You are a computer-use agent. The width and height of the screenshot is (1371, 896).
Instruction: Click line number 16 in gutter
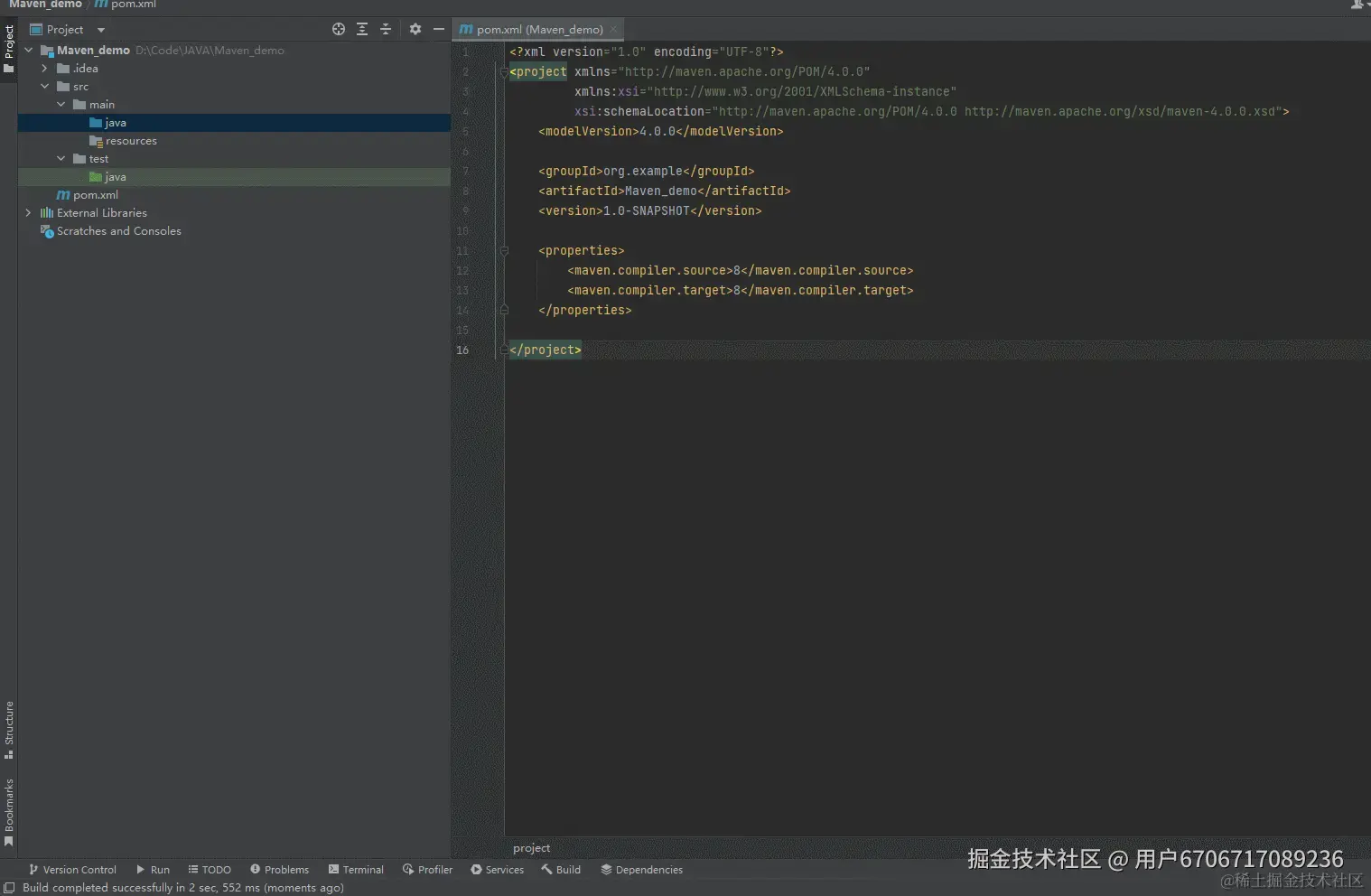click(462, 350)
